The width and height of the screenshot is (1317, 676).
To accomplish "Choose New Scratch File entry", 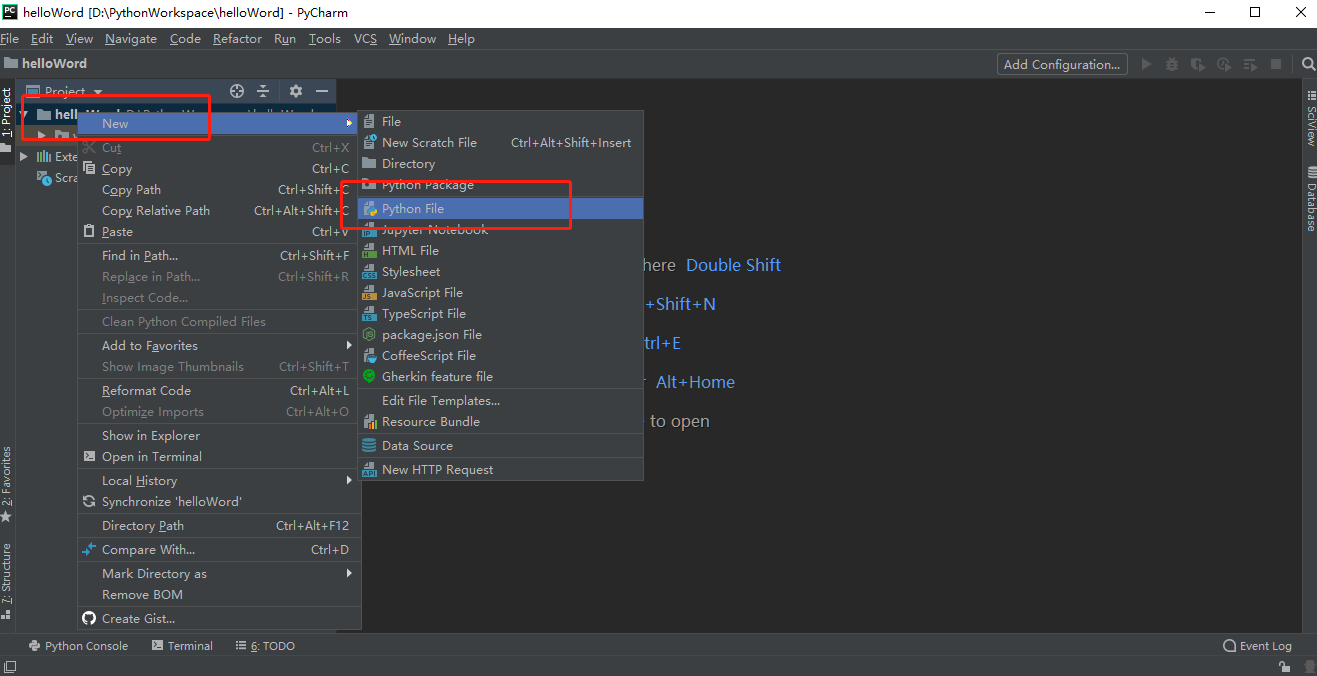I will click(x=501, y=142).
